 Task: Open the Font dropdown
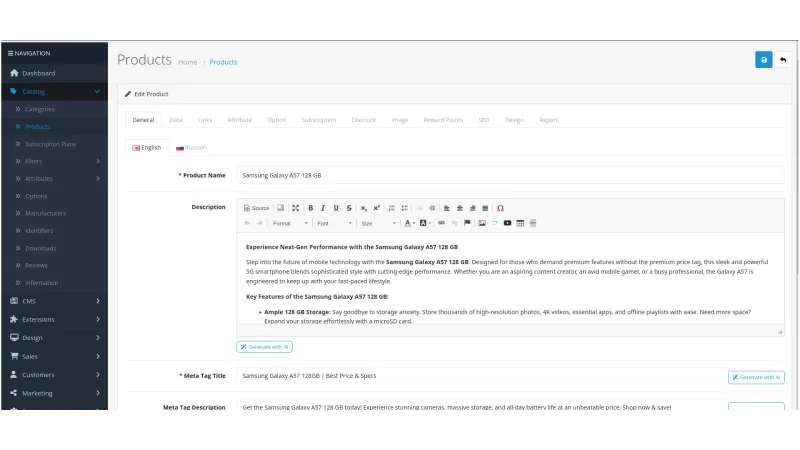tap(334, 223)
